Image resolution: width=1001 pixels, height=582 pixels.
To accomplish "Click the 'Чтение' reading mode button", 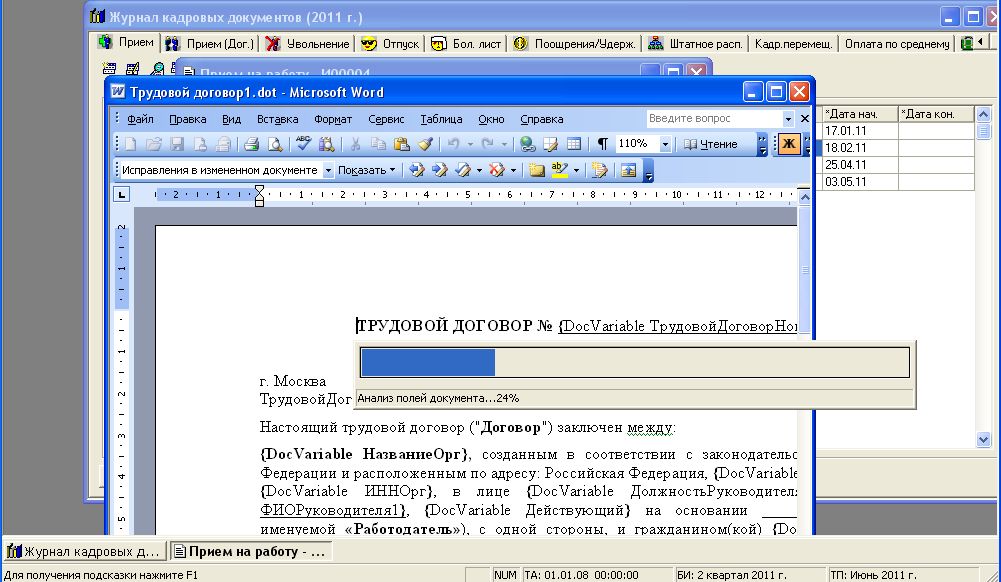I will 711,144.
